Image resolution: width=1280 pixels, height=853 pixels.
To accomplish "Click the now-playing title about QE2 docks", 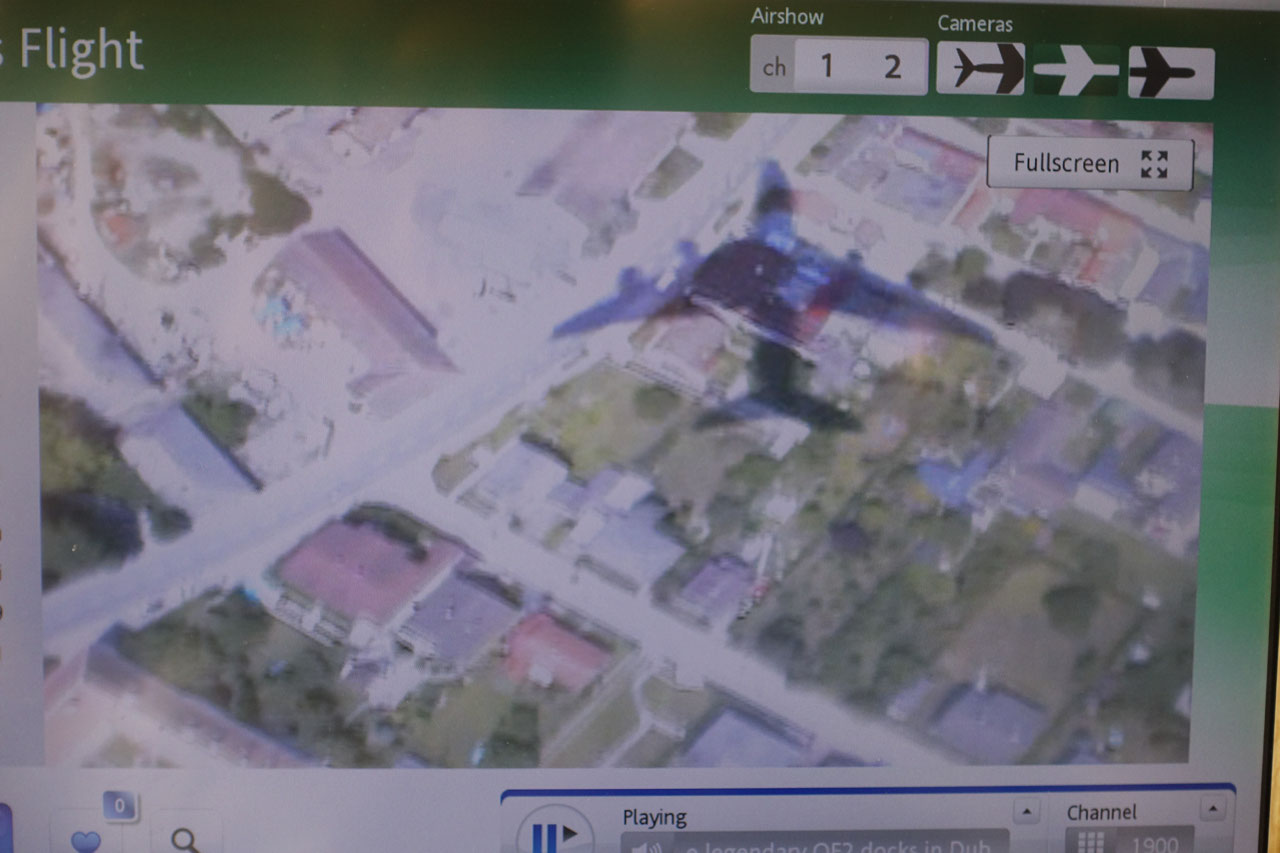I will pyautogui.click(x=840, y=843).
